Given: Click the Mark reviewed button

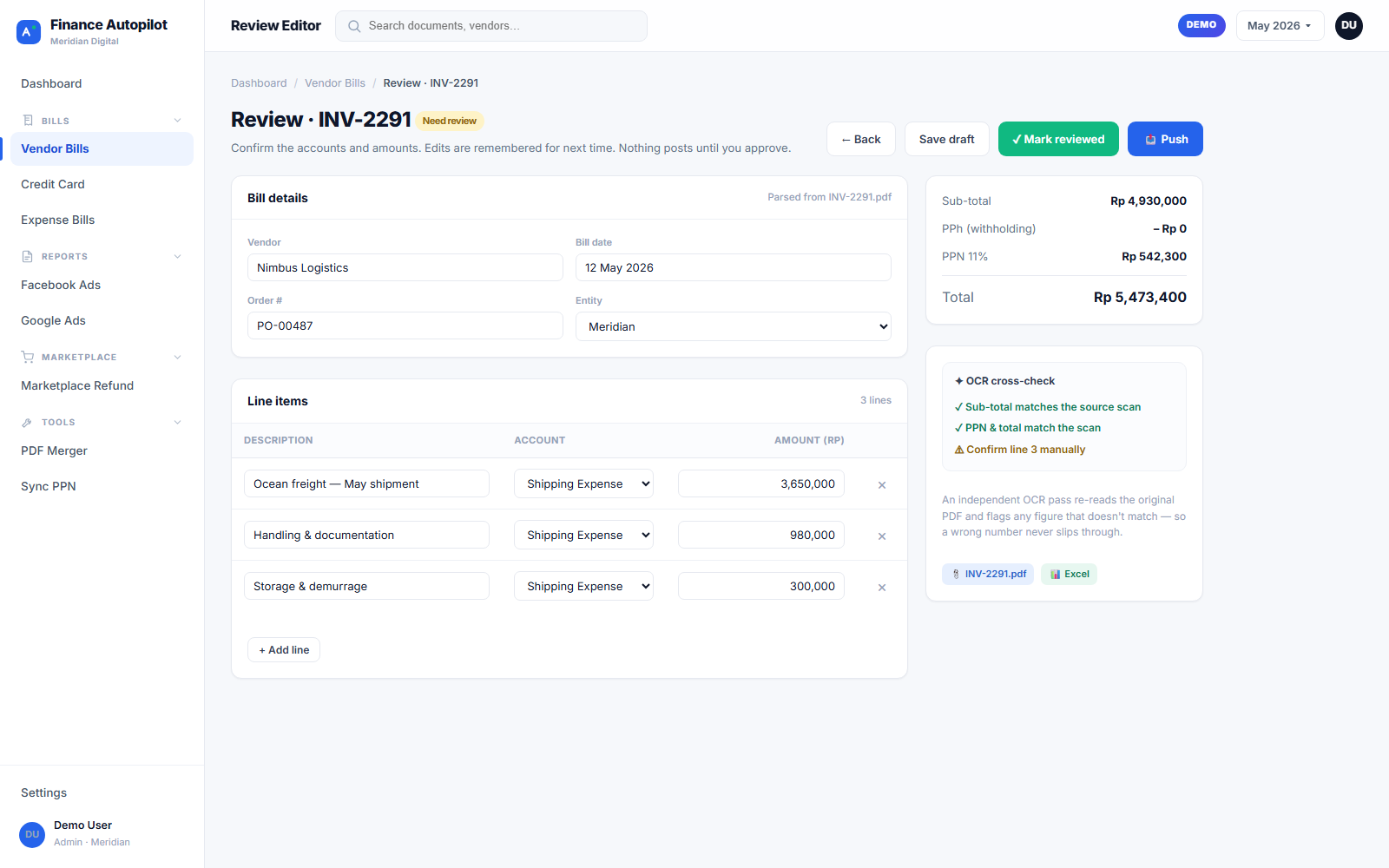Looking at the screenshot, I should tap(1058, 139).
